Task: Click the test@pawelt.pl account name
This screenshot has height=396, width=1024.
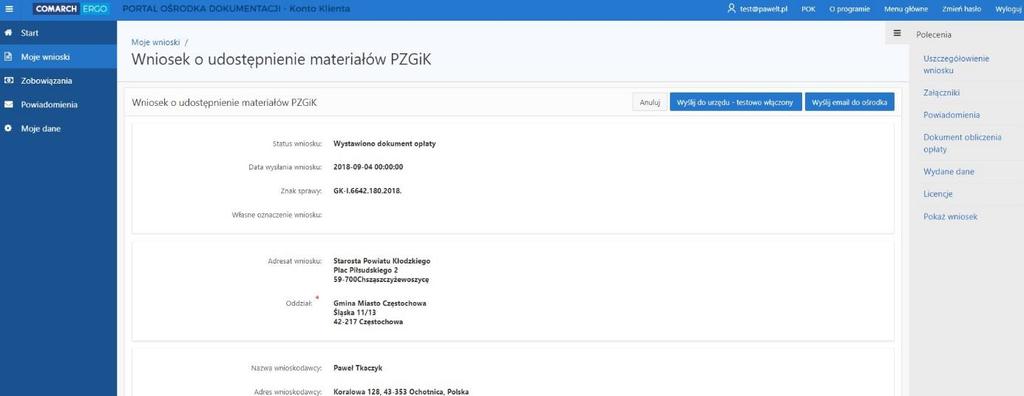Action: (763, 9)
